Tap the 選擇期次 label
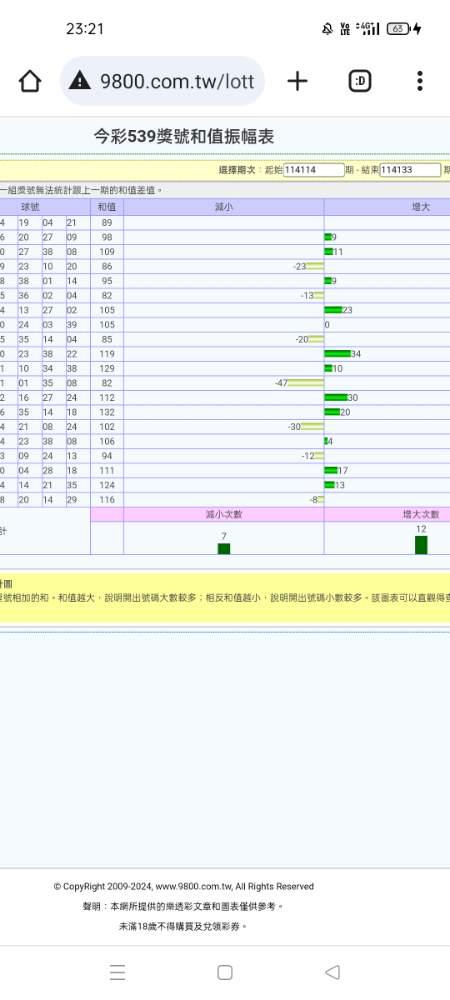Viewport: 450px width, 1000px height. (x=236, y=170)
